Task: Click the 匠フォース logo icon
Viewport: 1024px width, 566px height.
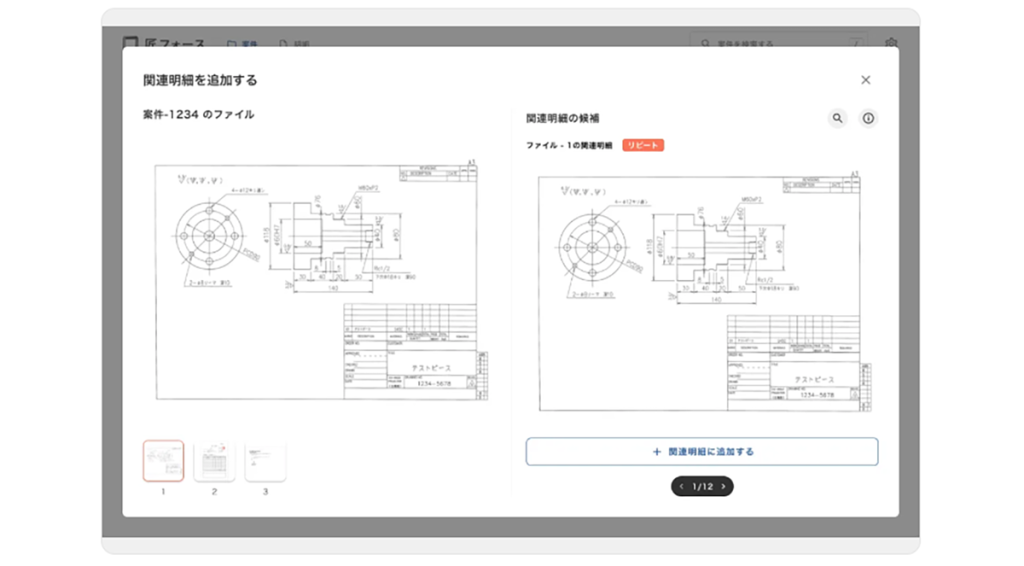Action: click(x=130, y=44)
